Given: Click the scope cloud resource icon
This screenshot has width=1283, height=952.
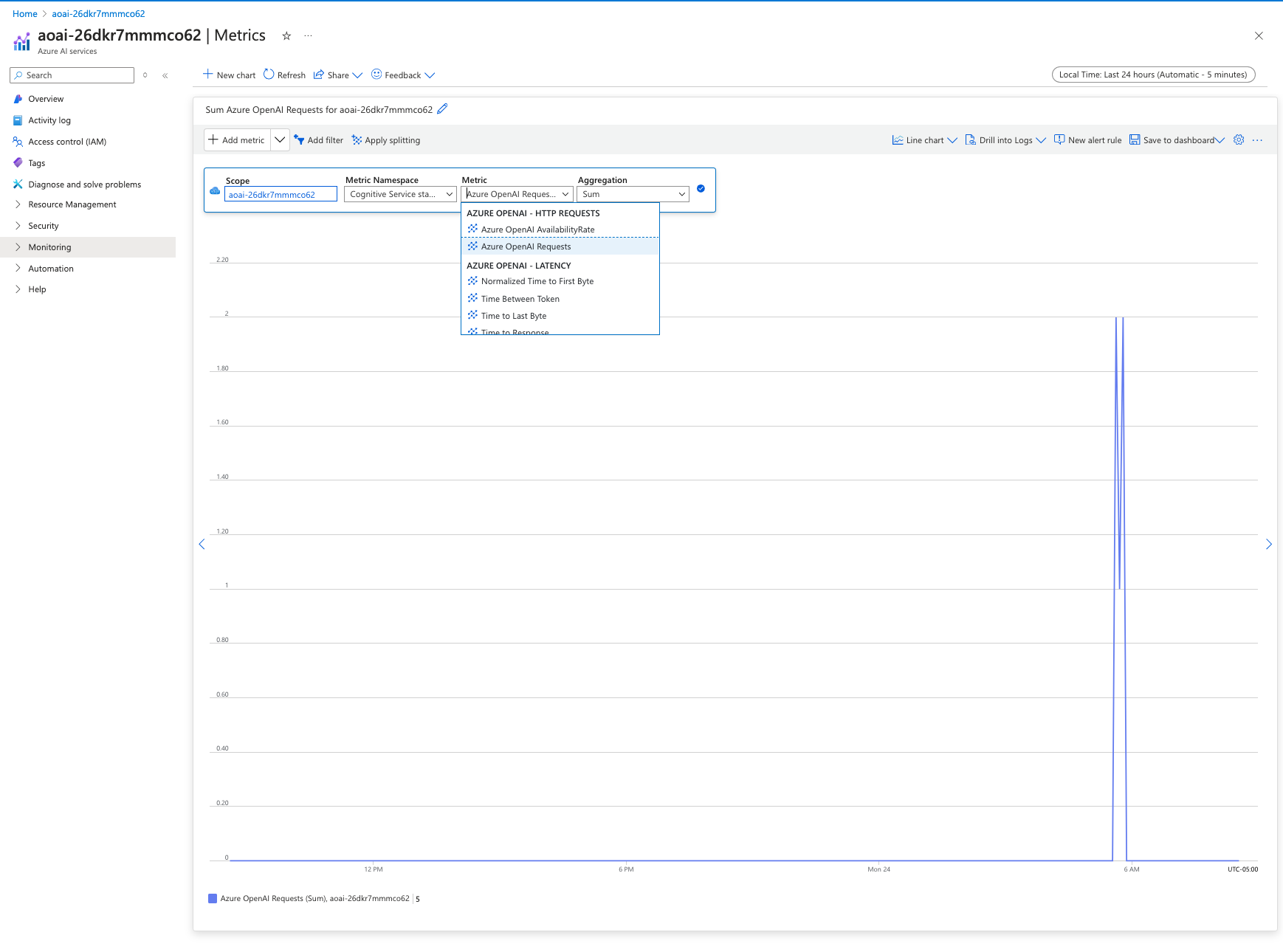Looking at the screenshot, I should (x=215, y=190).
